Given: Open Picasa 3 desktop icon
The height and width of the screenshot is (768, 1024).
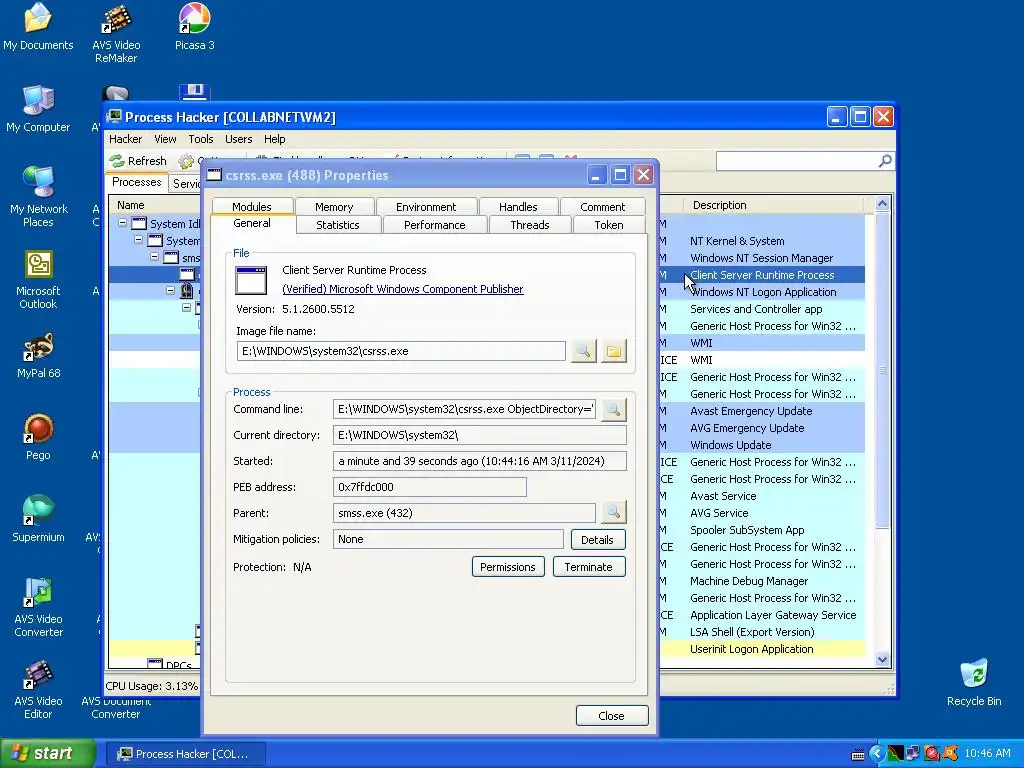Looking at the screenshot, I should point(194,27).
